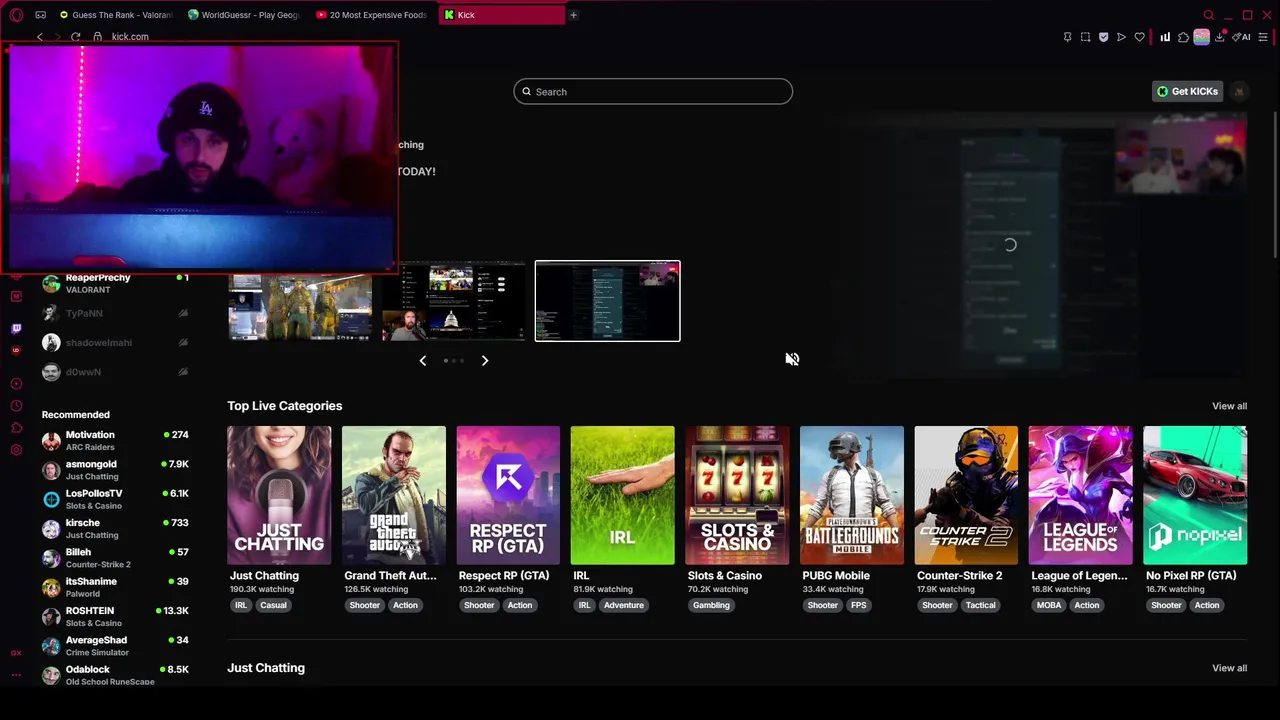
Task: Open offline channel d0wwN
Action: coord(115,372)
